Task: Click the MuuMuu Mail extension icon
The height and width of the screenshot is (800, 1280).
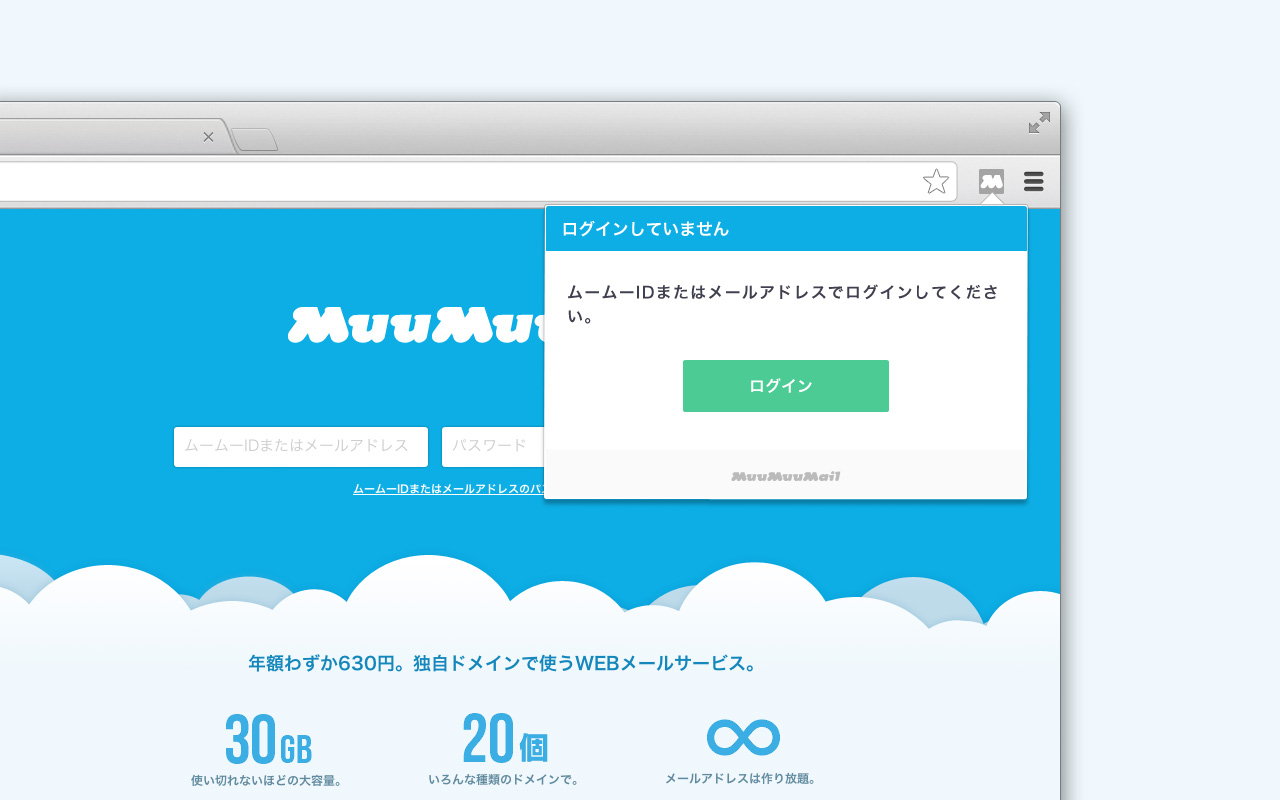Action: [991, 181]
